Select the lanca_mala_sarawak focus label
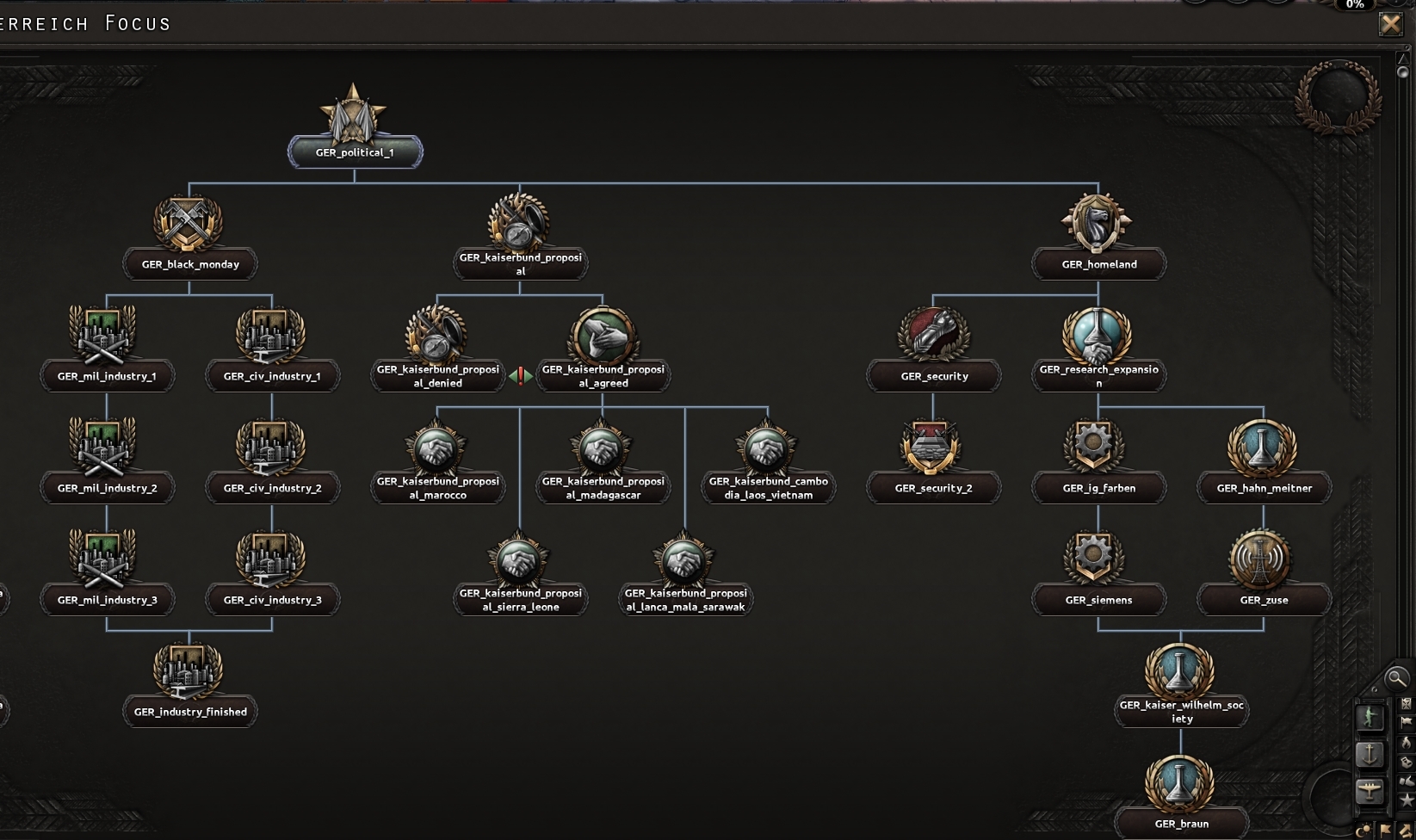 (x=686, y=600)
